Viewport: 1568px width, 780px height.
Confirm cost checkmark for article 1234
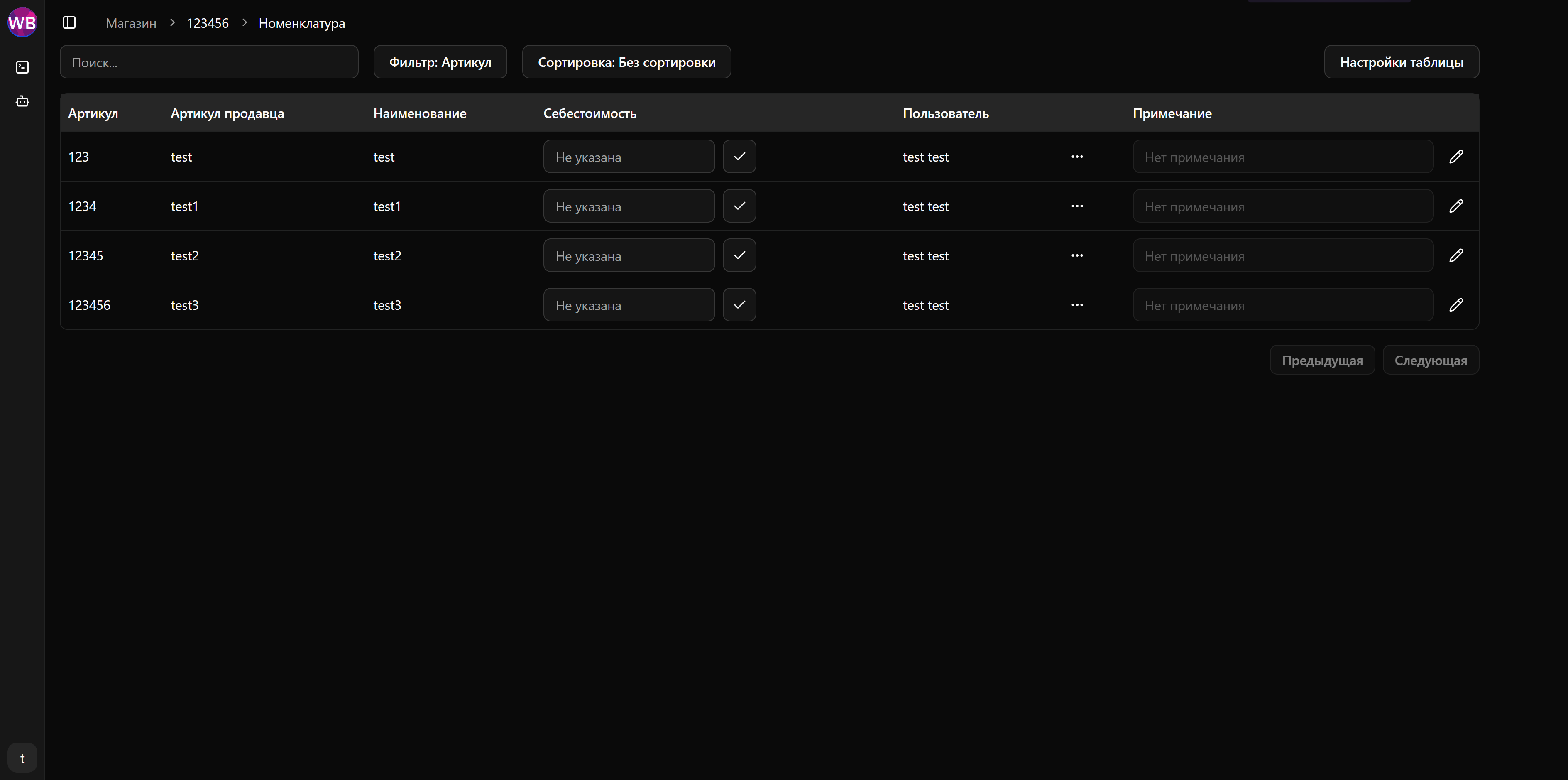pos(739,206)
